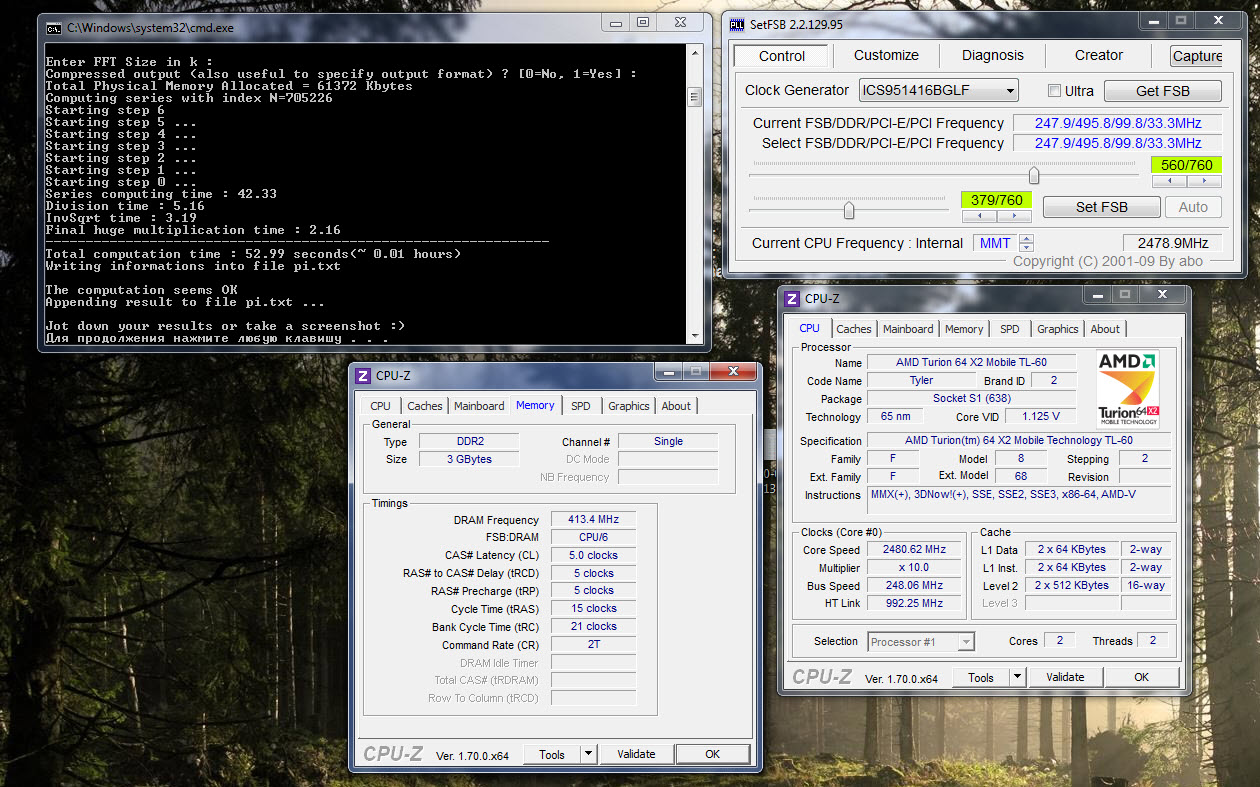Click the Capture button in SetFSB
Image resolution: width=1260 pixels, height=787 pixels.
click(1197, 56)
